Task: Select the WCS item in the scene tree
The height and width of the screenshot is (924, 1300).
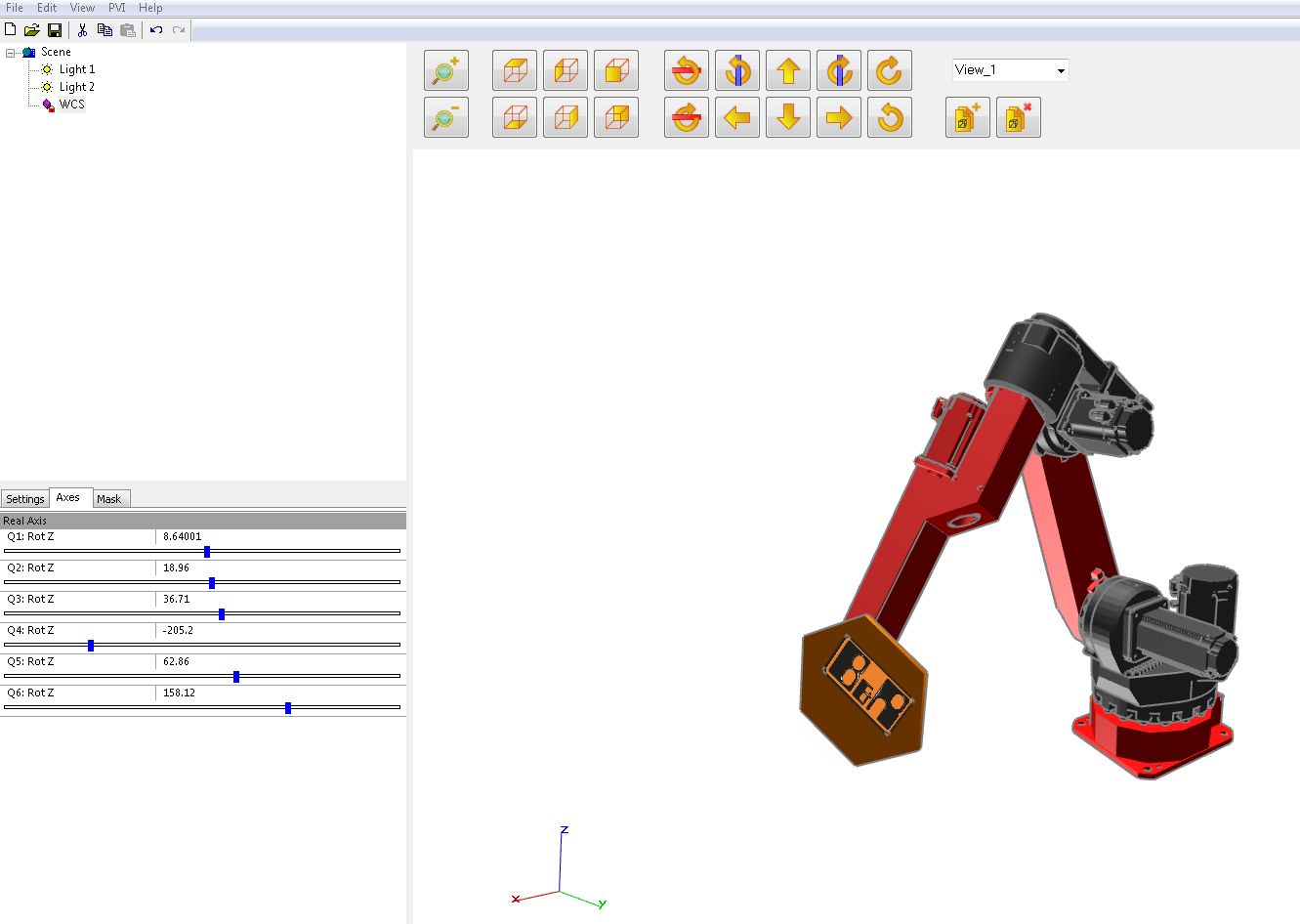Action: pyautogui.click(x=71, y=105)
